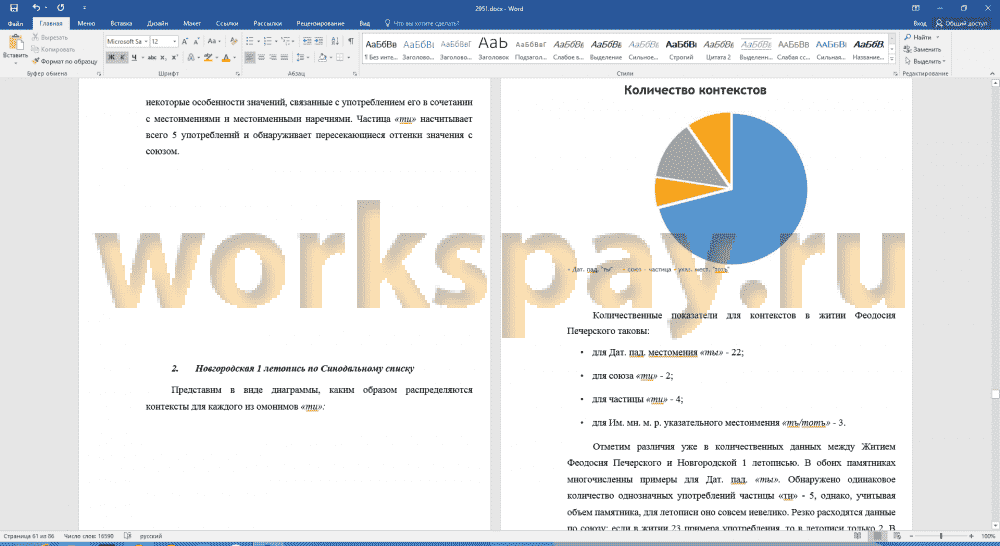Apply the 'Цитата 2' style
This screenshot has height=546, width=1000.
(719, 49)
